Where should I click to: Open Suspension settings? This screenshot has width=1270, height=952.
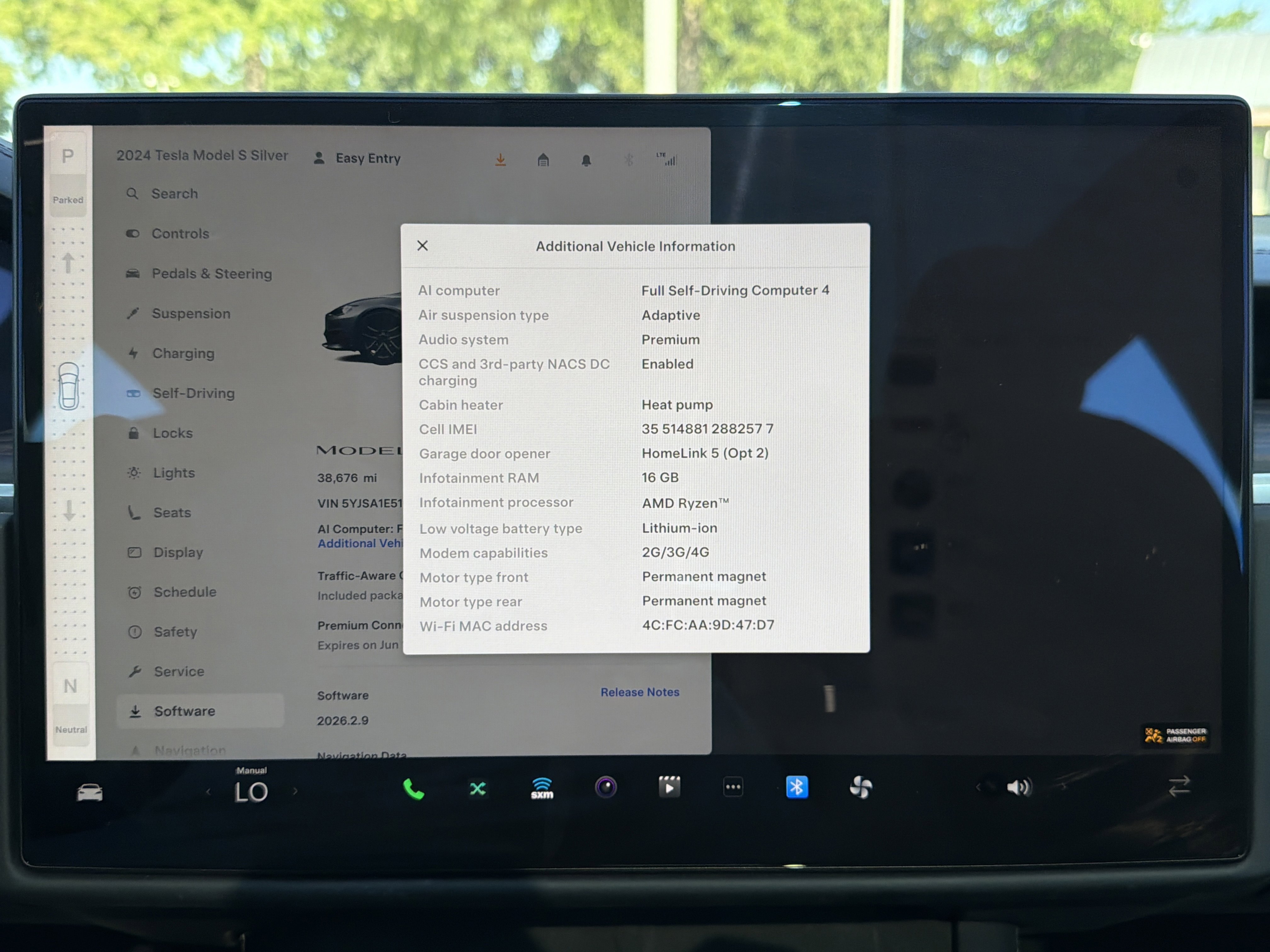[x=178, y=313]
